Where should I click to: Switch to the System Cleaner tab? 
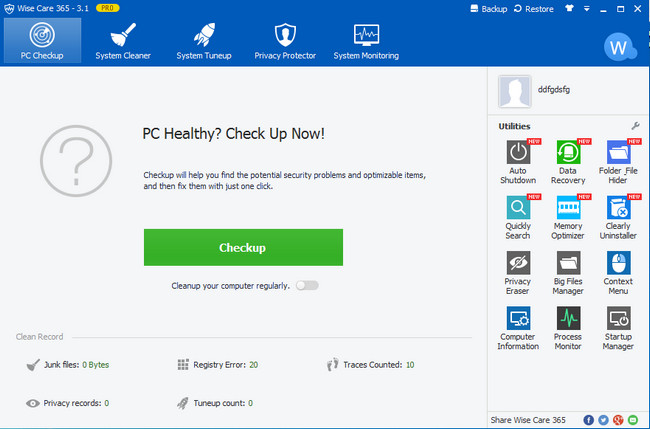coord(123,39)
